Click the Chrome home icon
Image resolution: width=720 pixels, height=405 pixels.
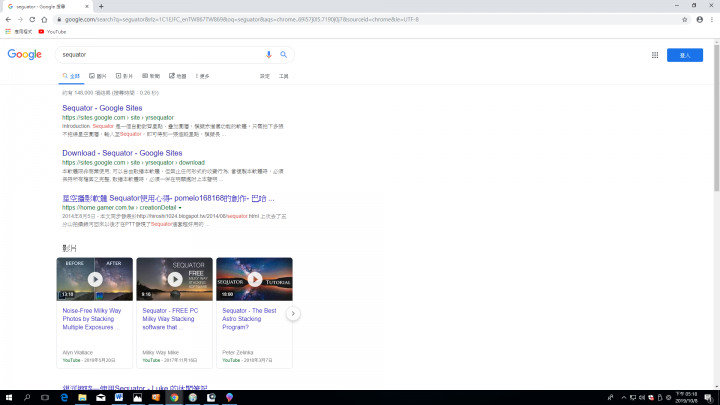click(x=44, y=19)
